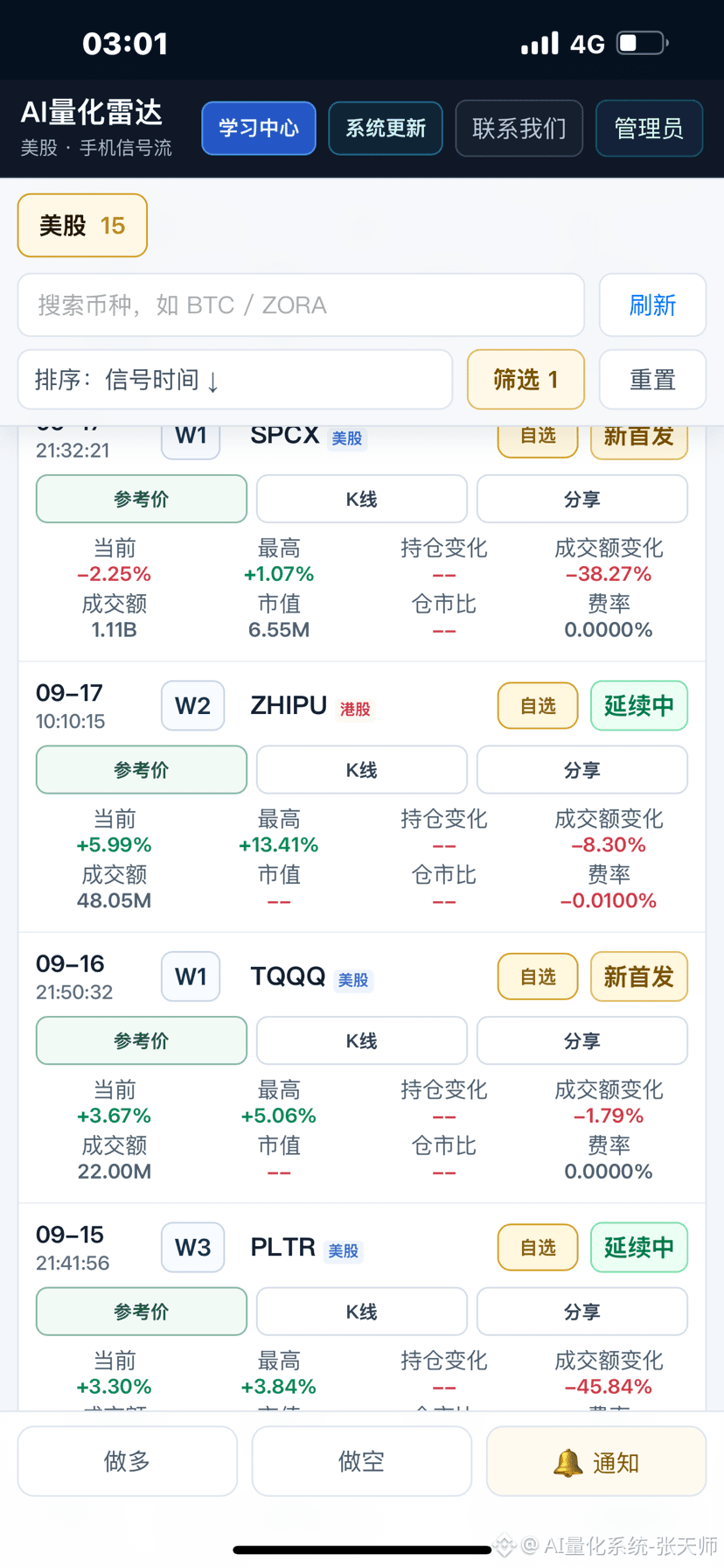The width and height of the screenshot is (724, 1568).
Task: Toggle 自选 watchlist for TQQQ
Action: (x=538, y=976)
